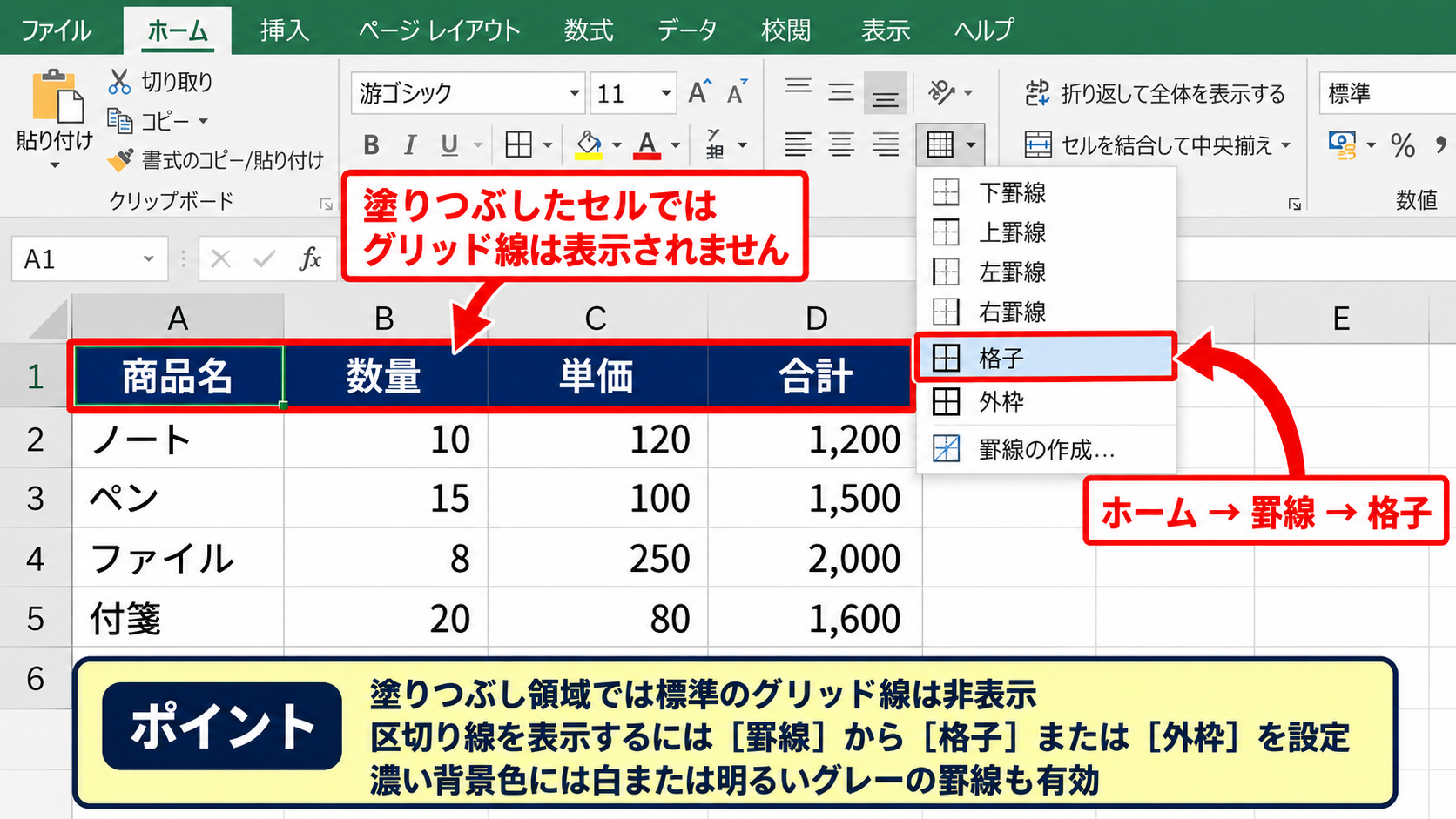The image size is (1456, 819).
Task: Switch to the 数式 tab
Action: 589,30
